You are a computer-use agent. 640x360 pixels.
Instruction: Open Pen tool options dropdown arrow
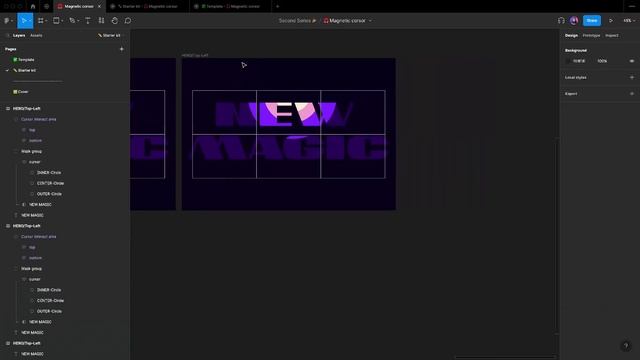tap(78, 21)
